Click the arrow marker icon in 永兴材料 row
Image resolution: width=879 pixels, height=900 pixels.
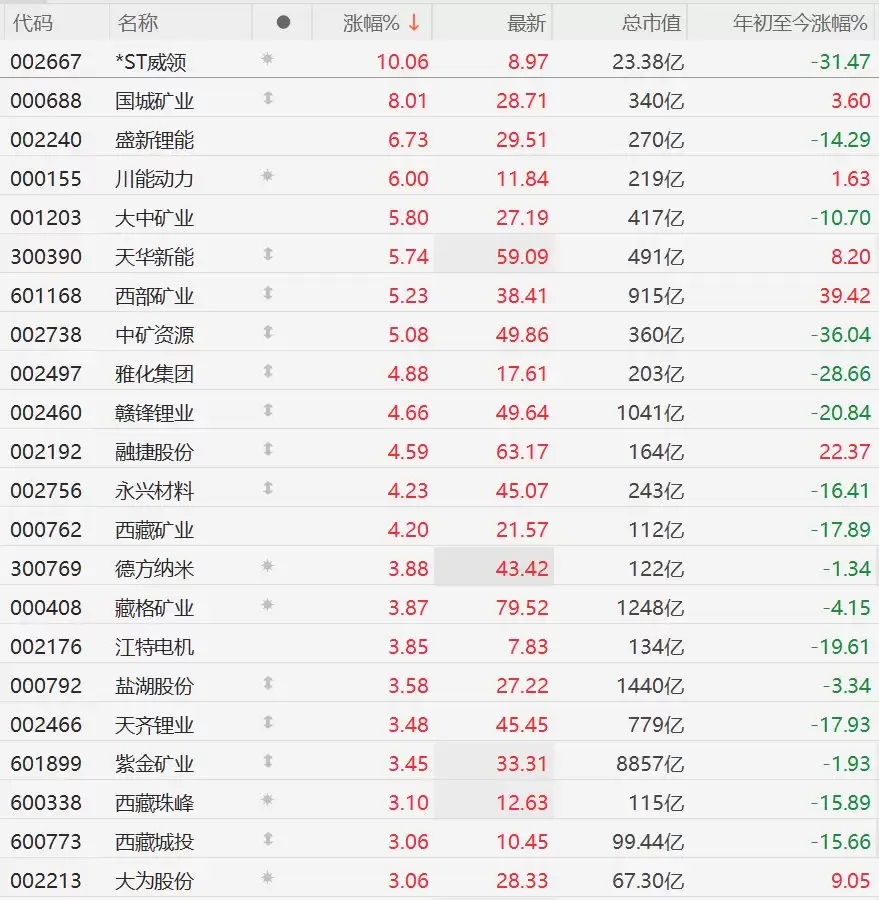coord(268,488)
